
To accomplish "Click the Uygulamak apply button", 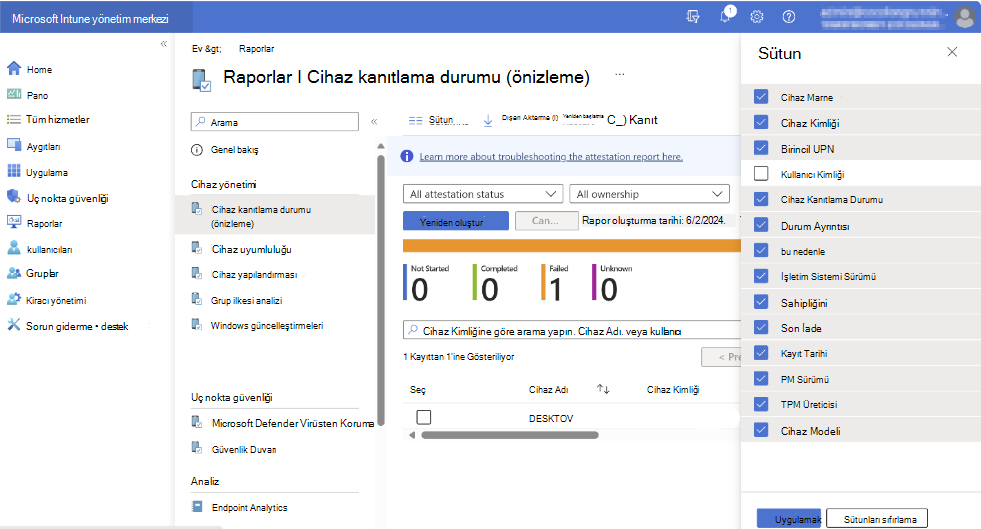I will [x=789, y=518].
